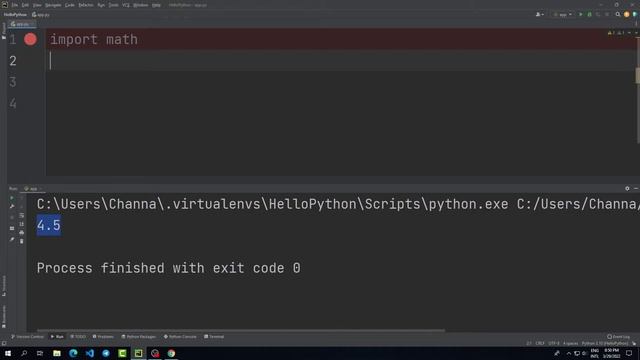Open code with me user dropdown

[x=540, y=15]
